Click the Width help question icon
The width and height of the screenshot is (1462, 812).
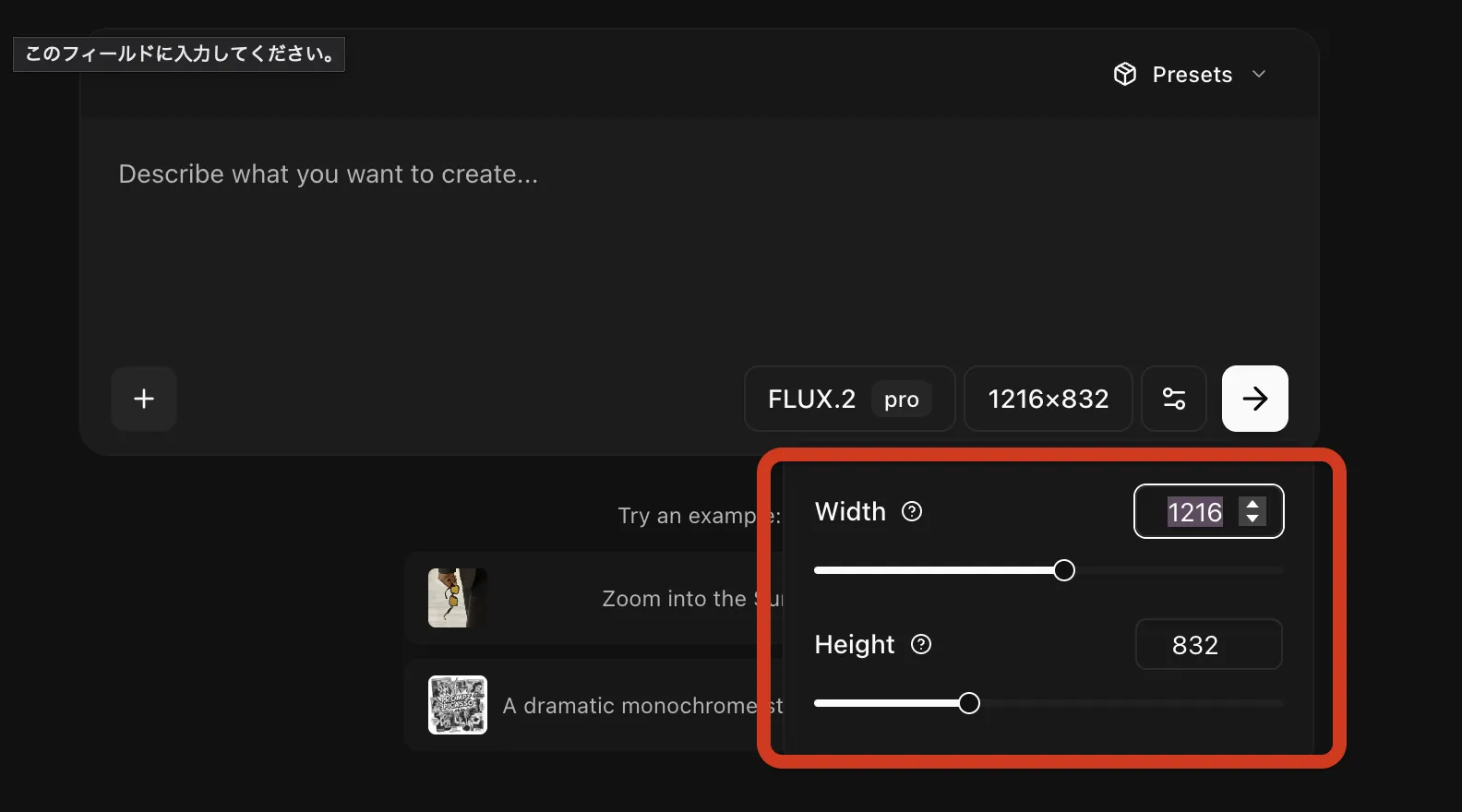(x=912, y=511)
